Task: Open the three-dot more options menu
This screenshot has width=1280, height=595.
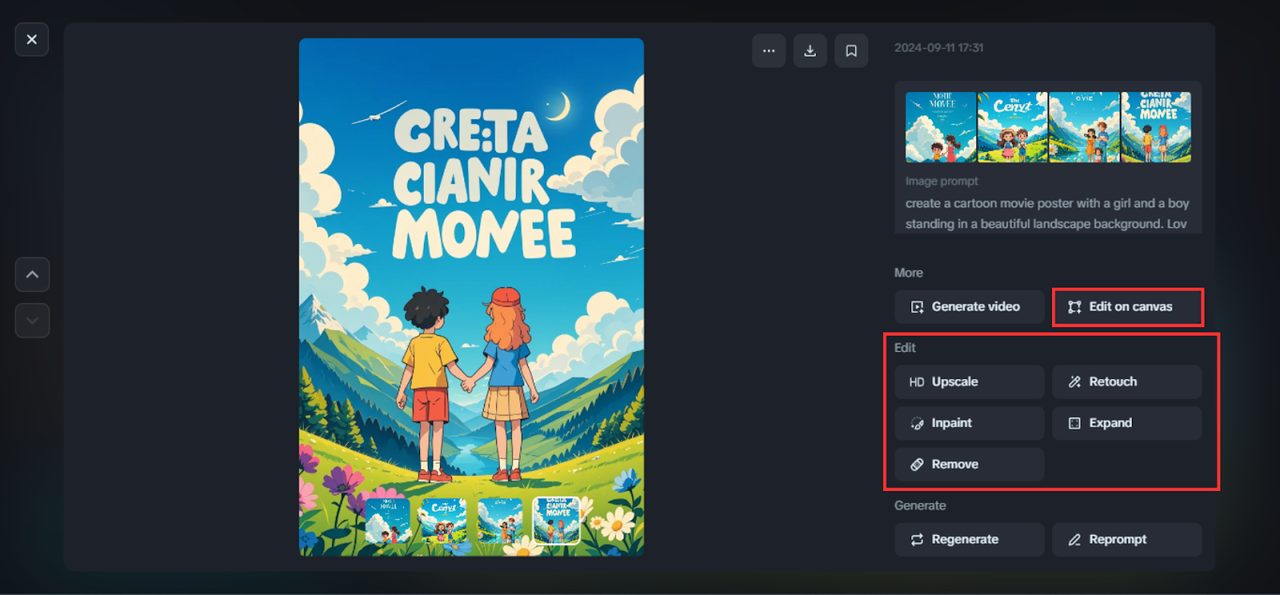Action: pos(768,51)
